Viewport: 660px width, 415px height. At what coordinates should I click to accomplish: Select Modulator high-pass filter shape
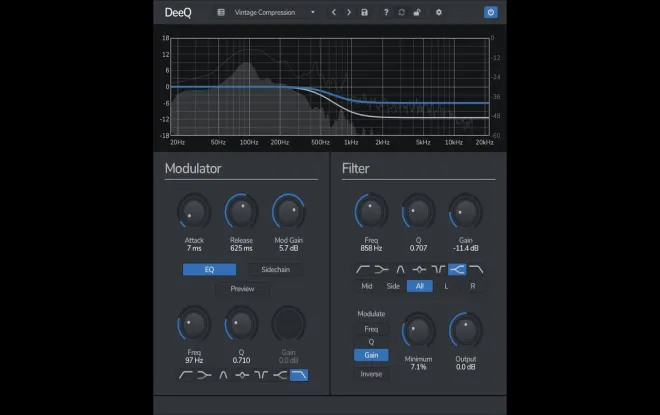coord(186,375)
